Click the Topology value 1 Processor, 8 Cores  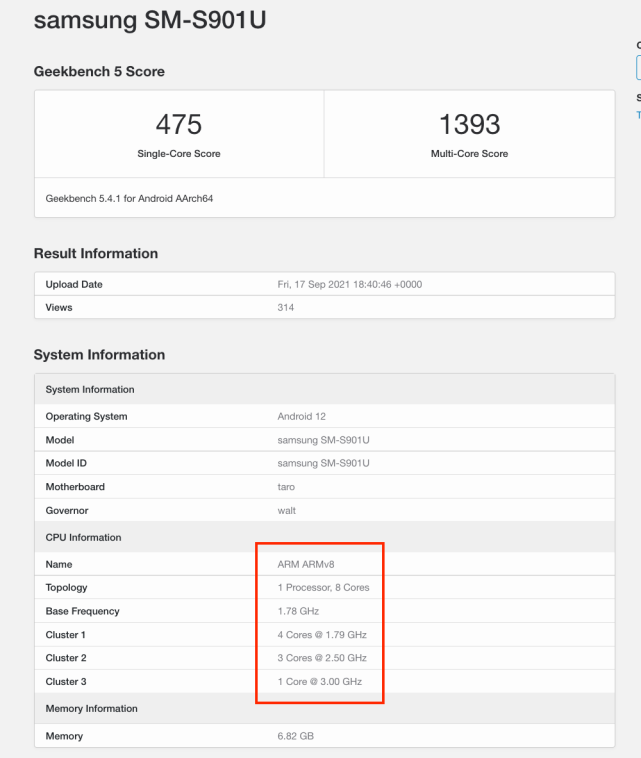pyautogui.click(x=323, y=587)
